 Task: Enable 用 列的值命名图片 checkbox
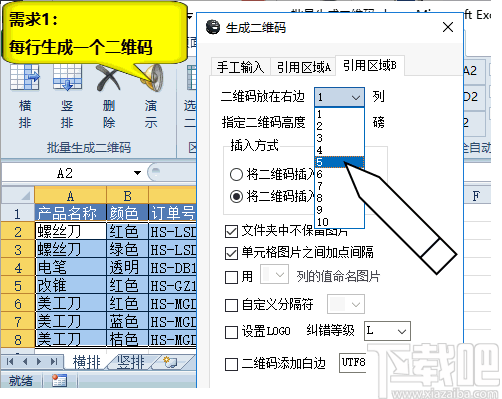click(231, 277)
